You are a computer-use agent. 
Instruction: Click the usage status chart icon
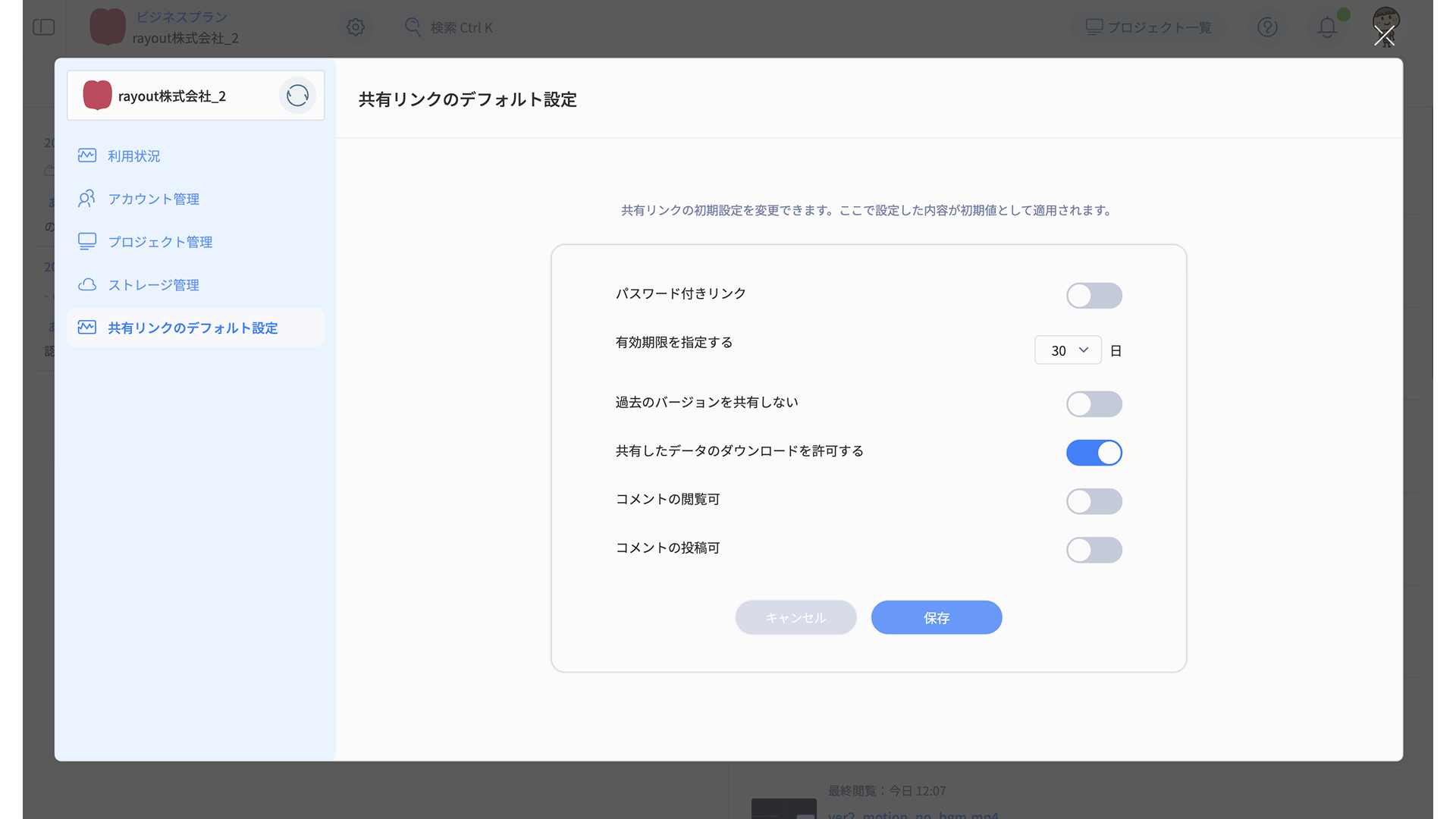pyautogui.click(x=87, y=155)
